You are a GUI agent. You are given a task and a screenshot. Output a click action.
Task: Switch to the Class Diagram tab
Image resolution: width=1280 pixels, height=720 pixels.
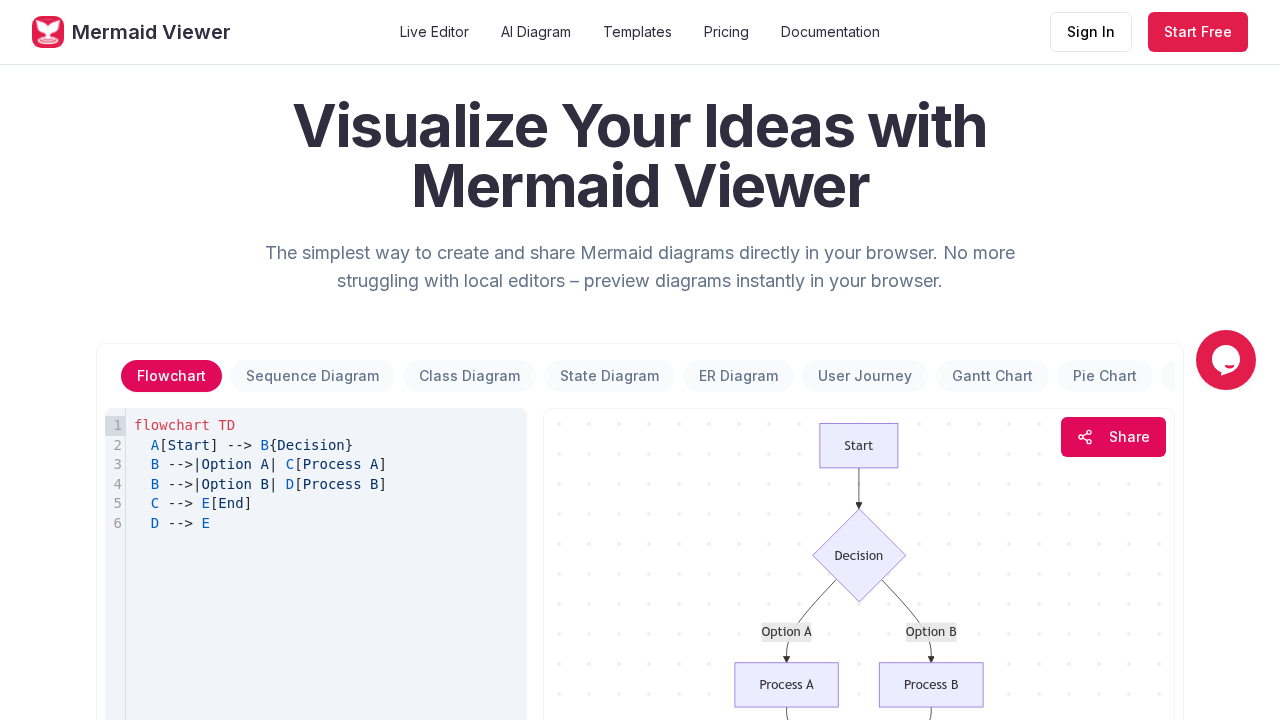(x=469, y=377)
